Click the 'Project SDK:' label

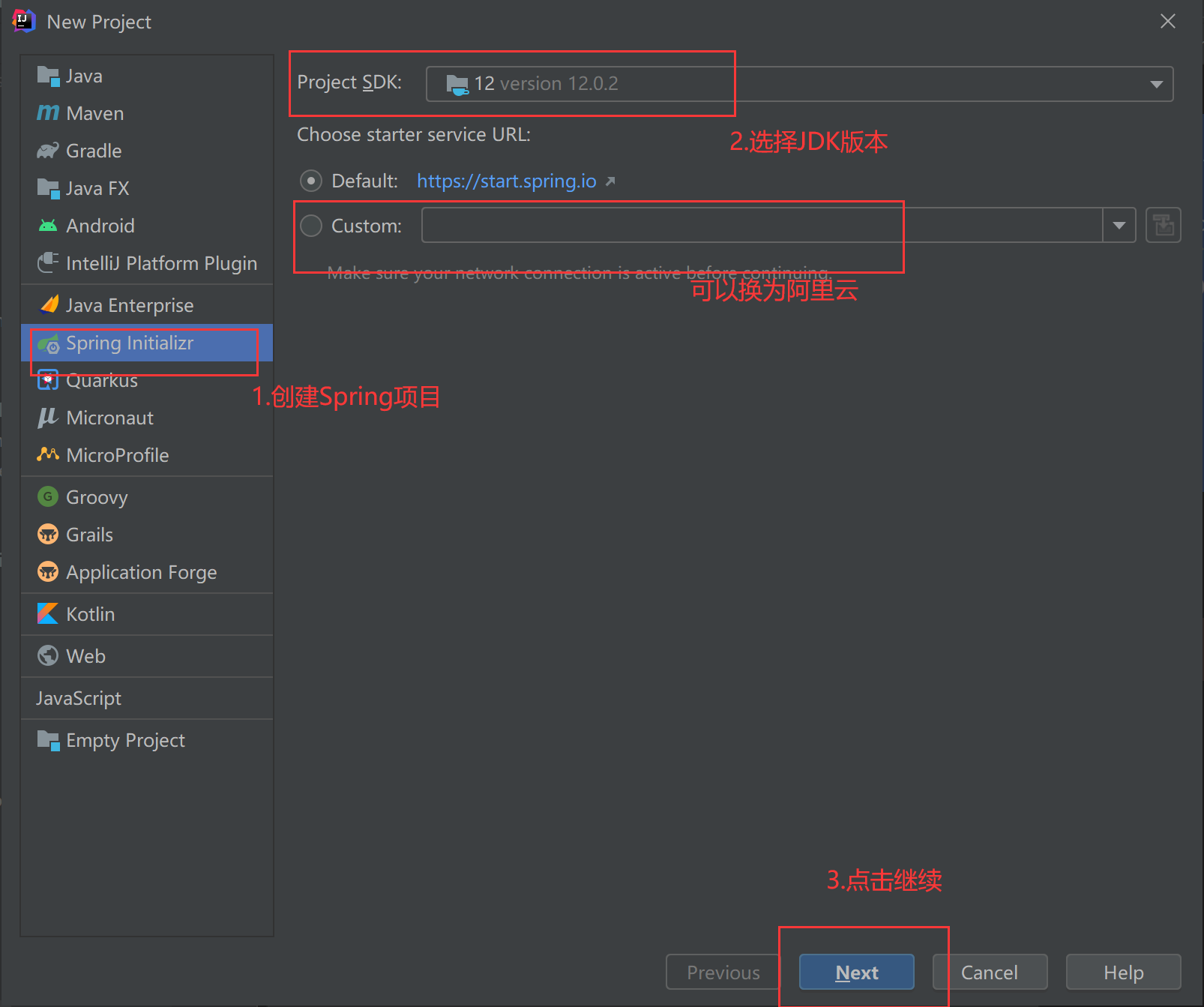coord(349,82)
